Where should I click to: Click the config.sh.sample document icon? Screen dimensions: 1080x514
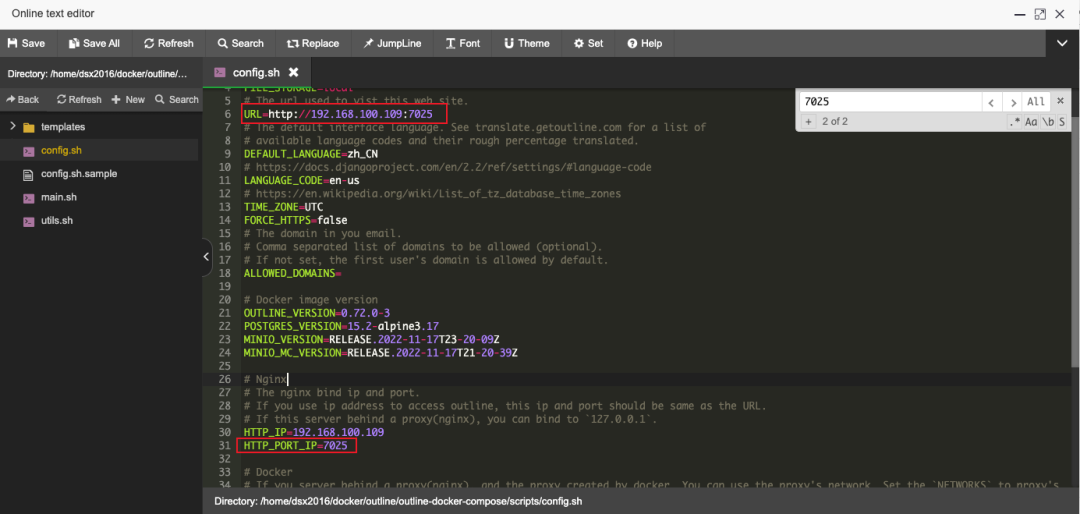(28, 174)
